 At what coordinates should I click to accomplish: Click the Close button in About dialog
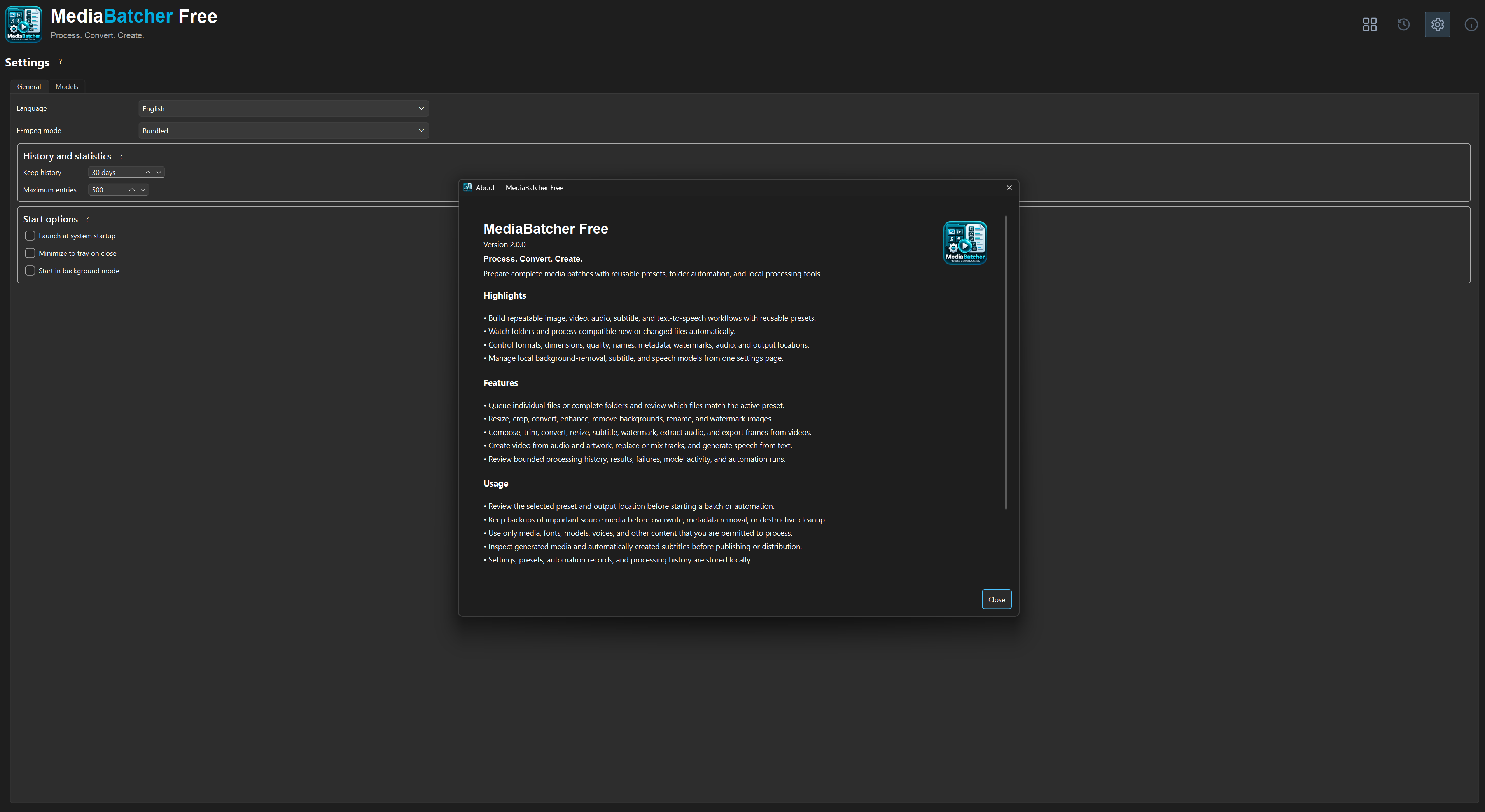click(x=996, y=599)
